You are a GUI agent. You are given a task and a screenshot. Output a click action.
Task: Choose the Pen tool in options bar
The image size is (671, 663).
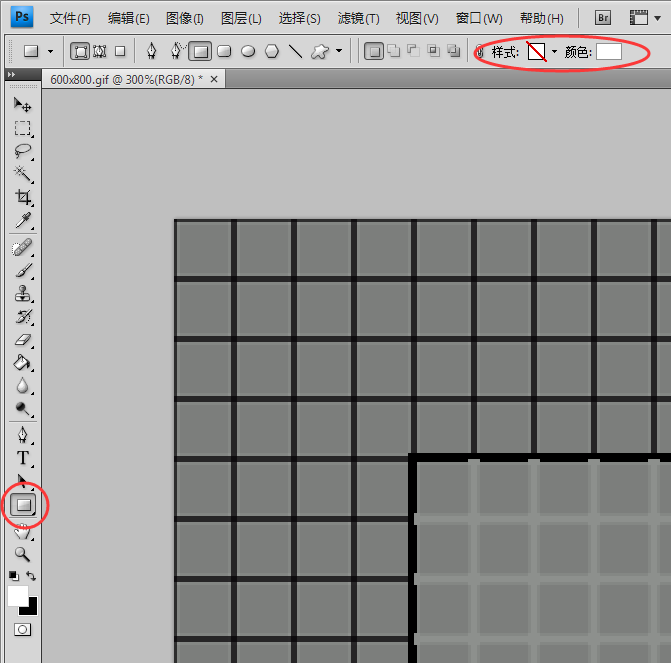pyautogui.click(x=151, y=52)
